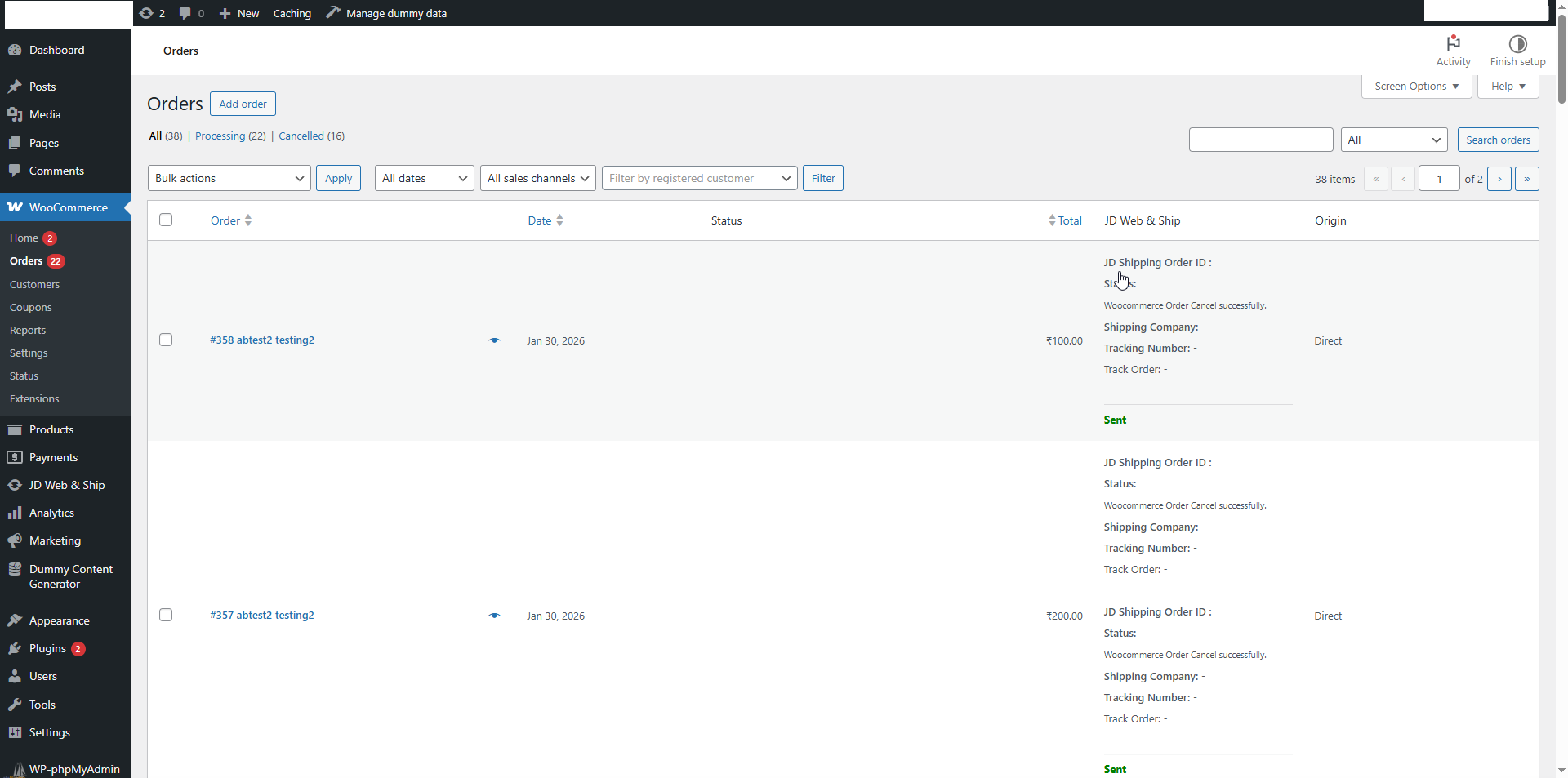Click the Dummy Content Generator icon
The image size is (1568, 778).
point(15,569)
